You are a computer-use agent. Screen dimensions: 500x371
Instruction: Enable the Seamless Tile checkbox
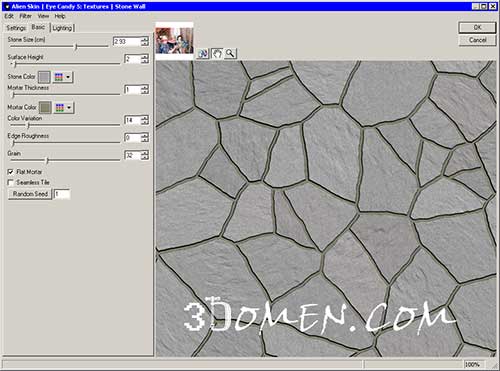pos(11,182)
